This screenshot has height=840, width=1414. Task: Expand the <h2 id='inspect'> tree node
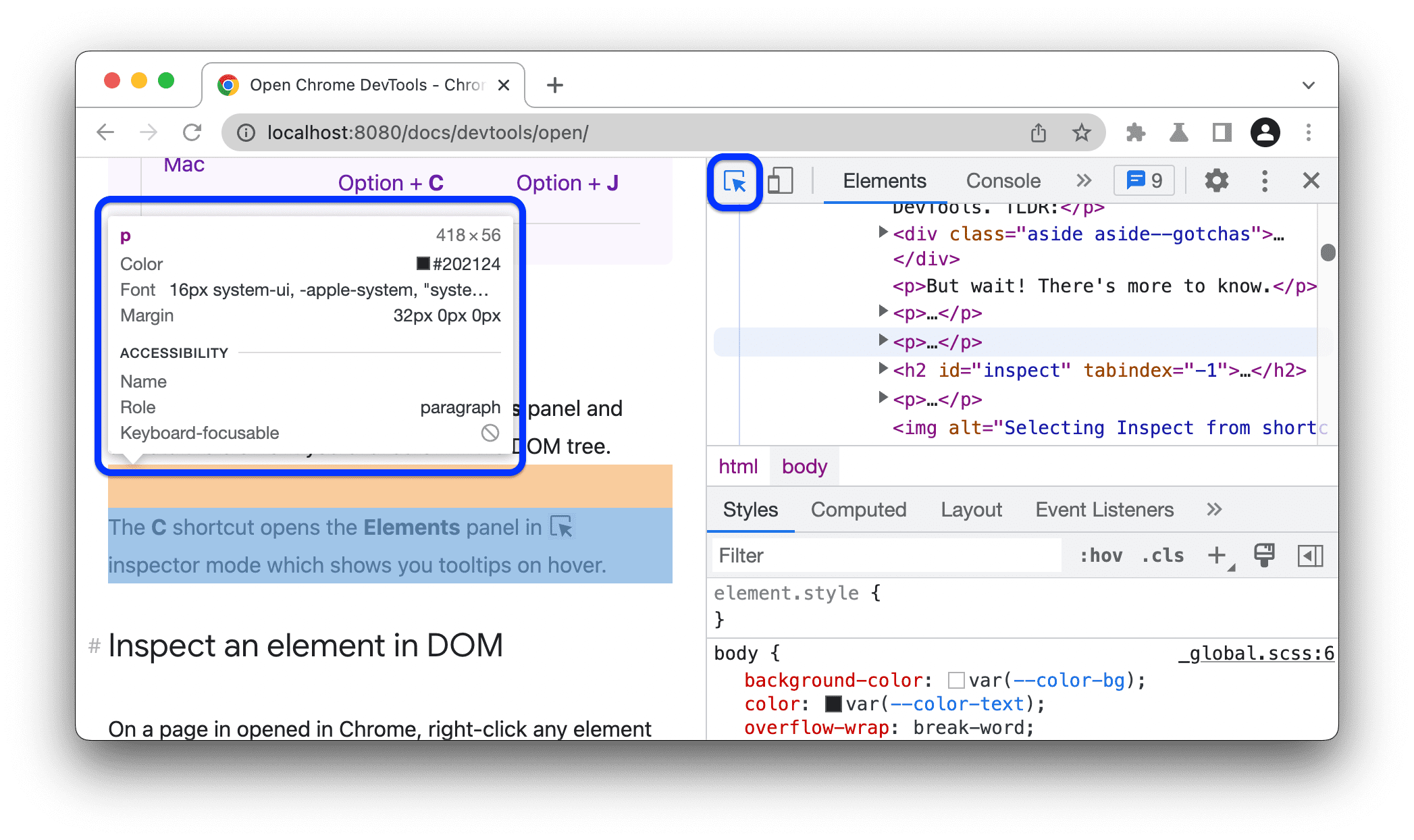coord(879,370)
